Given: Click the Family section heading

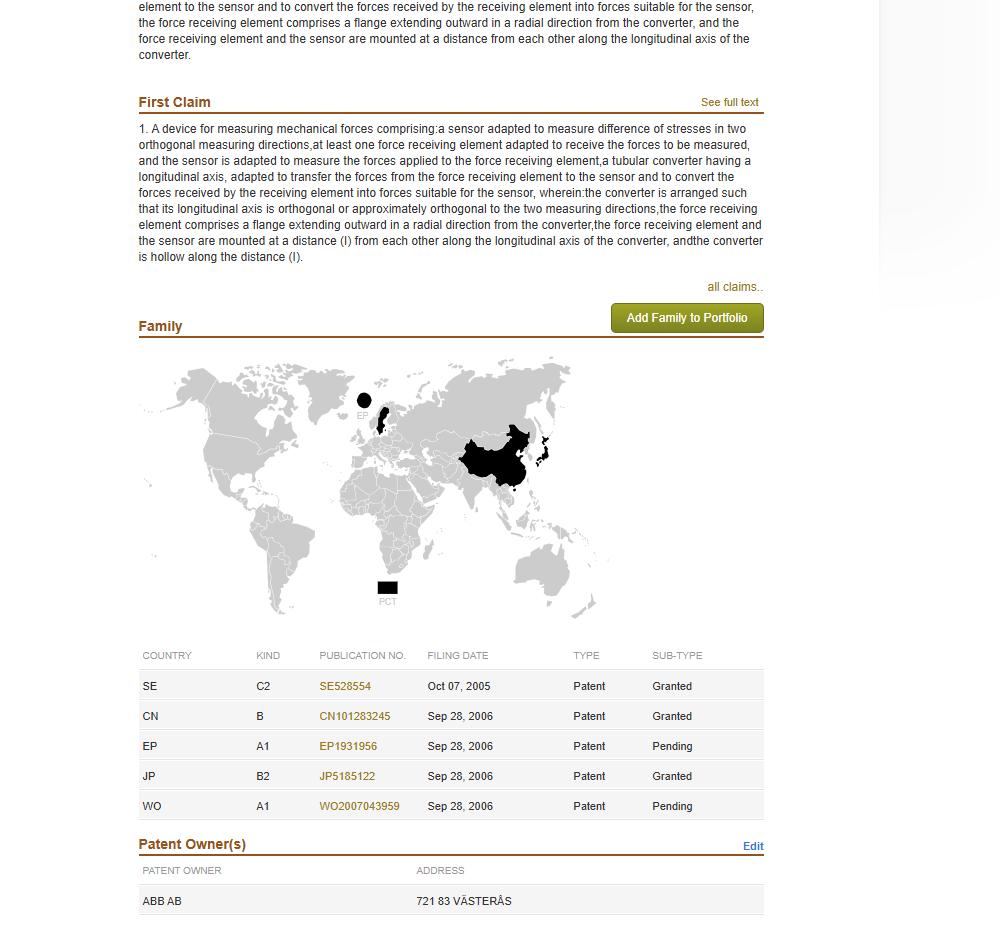Looking at the screenshot, I should (160, 326).
